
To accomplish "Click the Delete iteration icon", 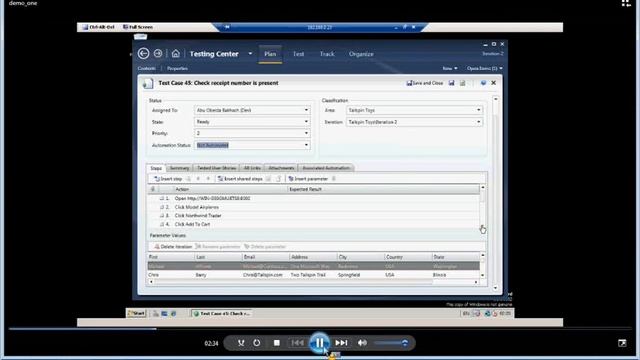I will pyautogui.click(x=157, y=247).
